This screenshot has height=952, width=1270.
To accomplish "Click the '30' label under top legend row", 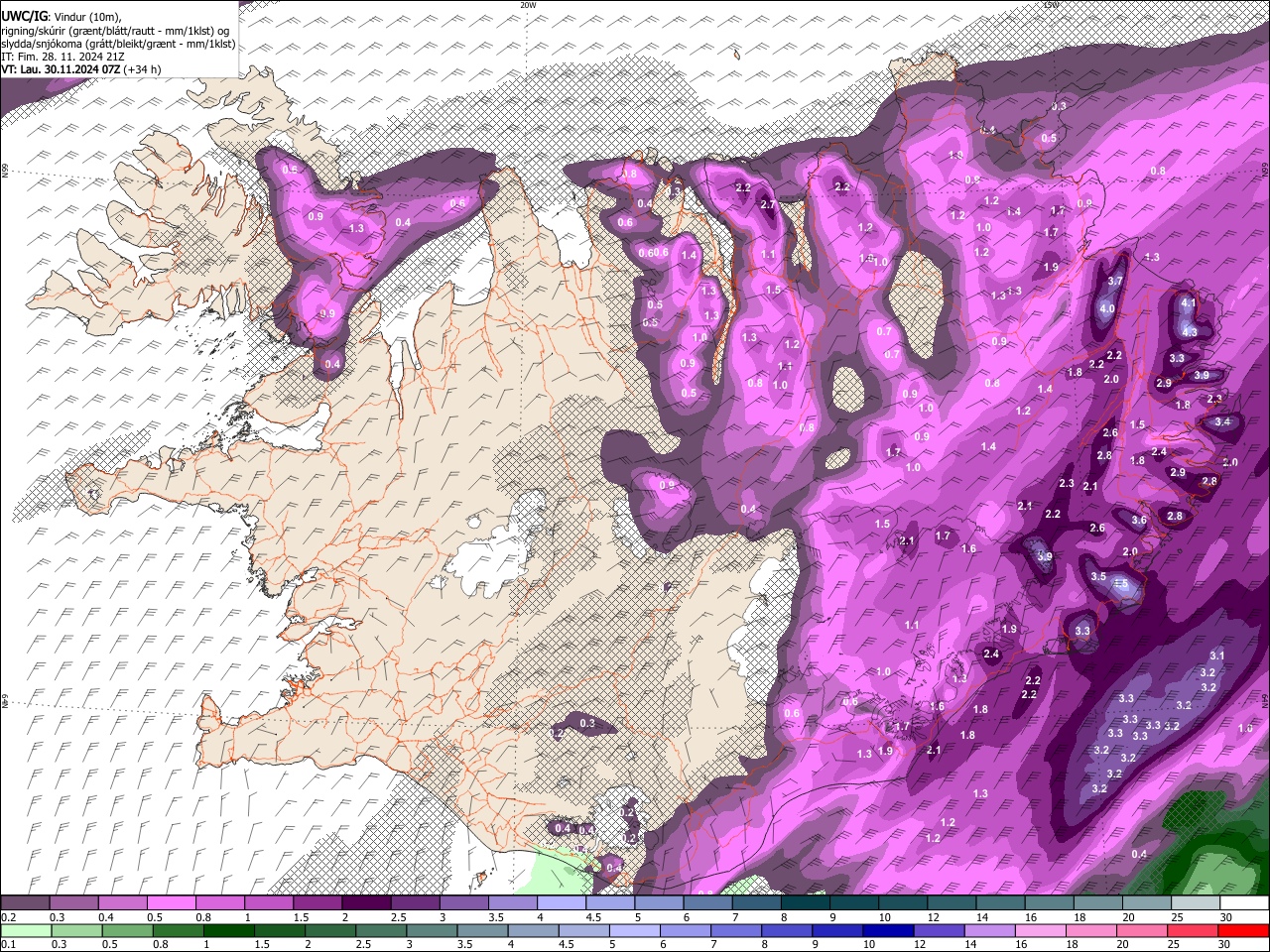I will 1225,917.
